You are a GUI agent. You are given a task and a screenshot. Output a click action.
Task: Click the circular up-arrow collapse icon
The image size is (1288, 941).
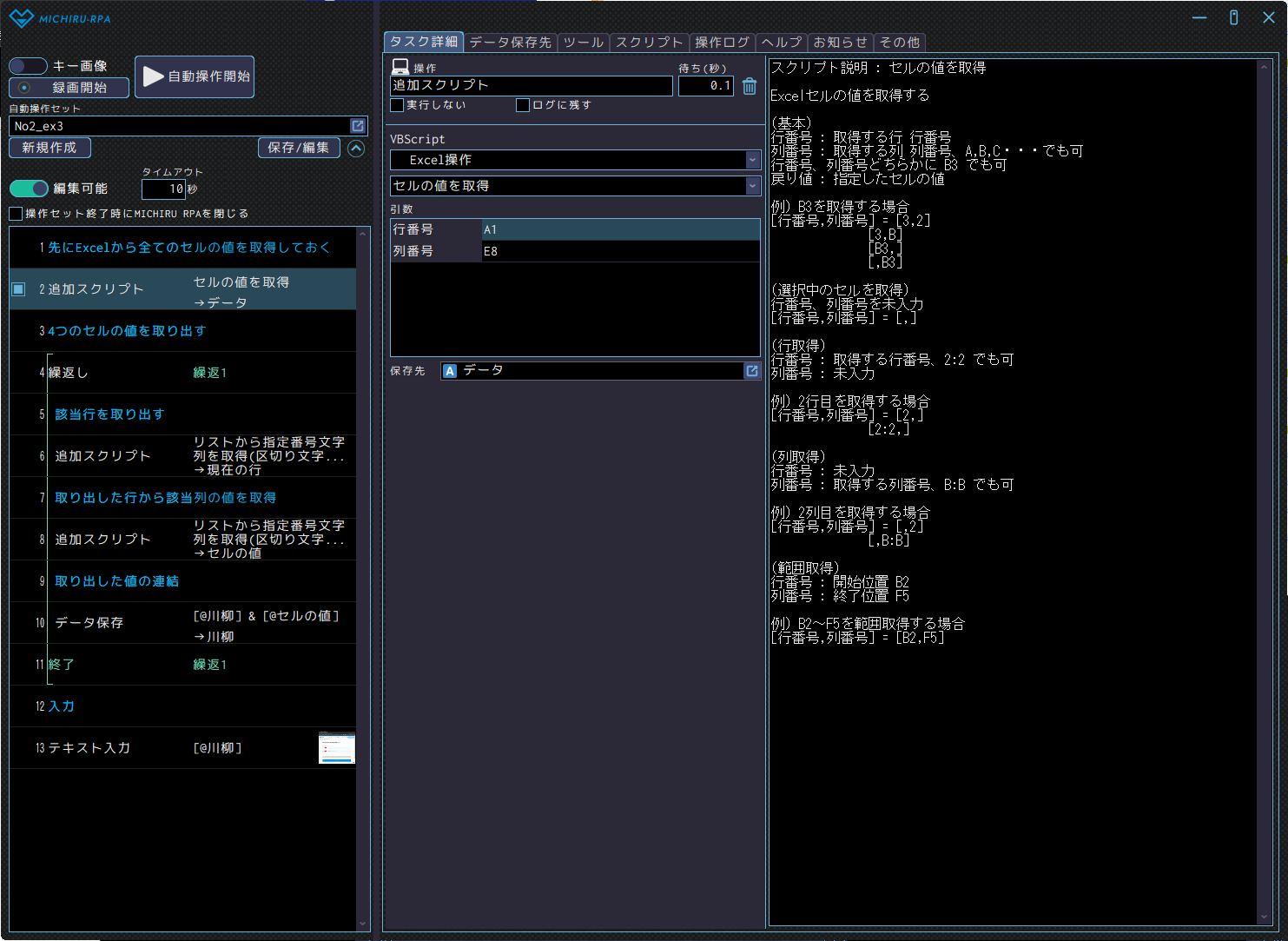click(x=356, y=149)
